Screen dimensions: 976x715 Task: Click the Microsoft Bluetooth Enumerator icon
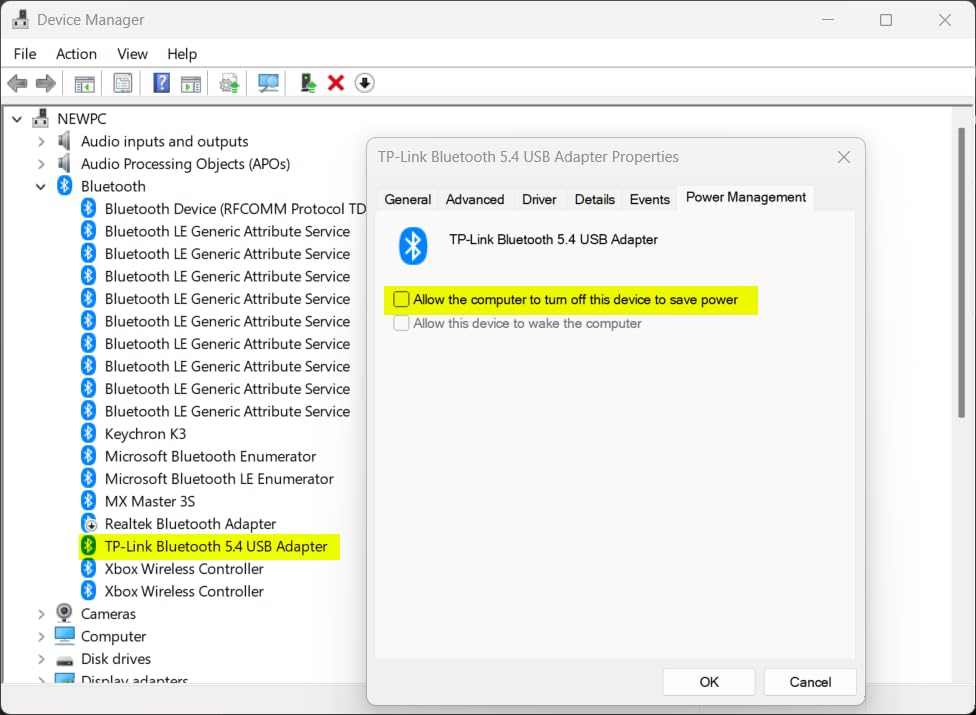point(88,456)
